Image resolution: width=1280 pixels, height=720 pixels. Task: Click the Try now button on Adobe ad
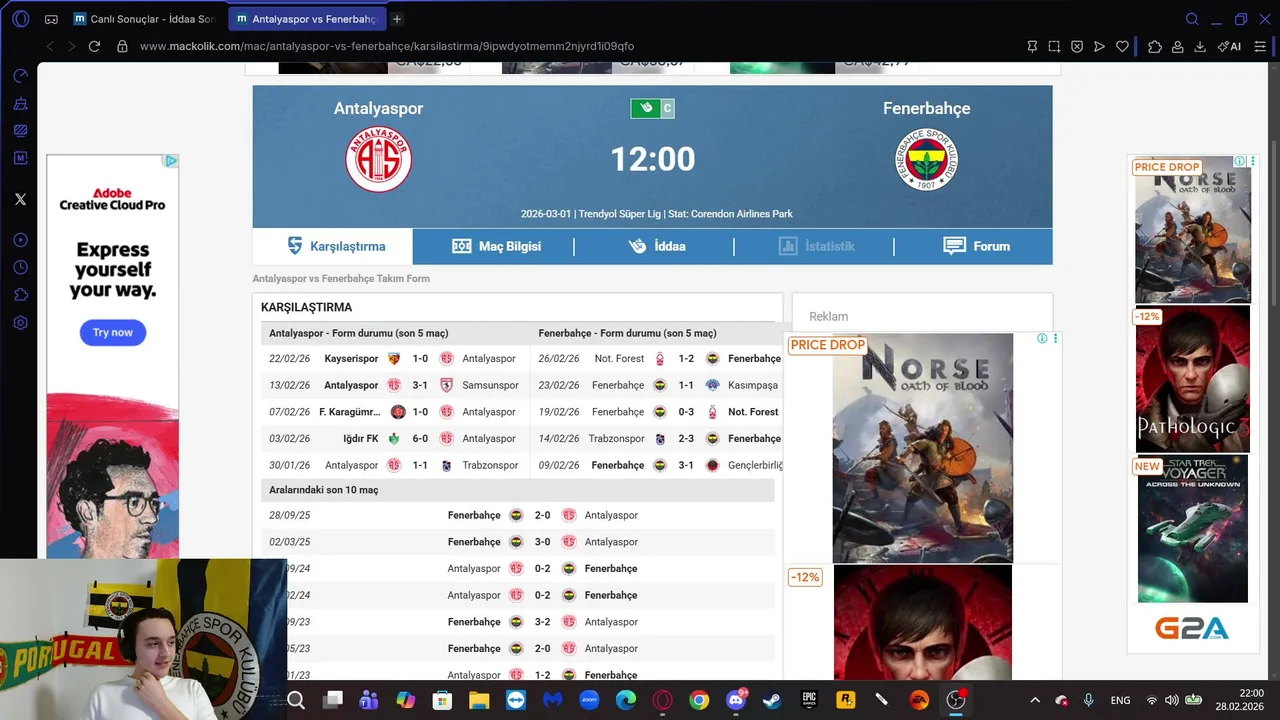[113, 332]
